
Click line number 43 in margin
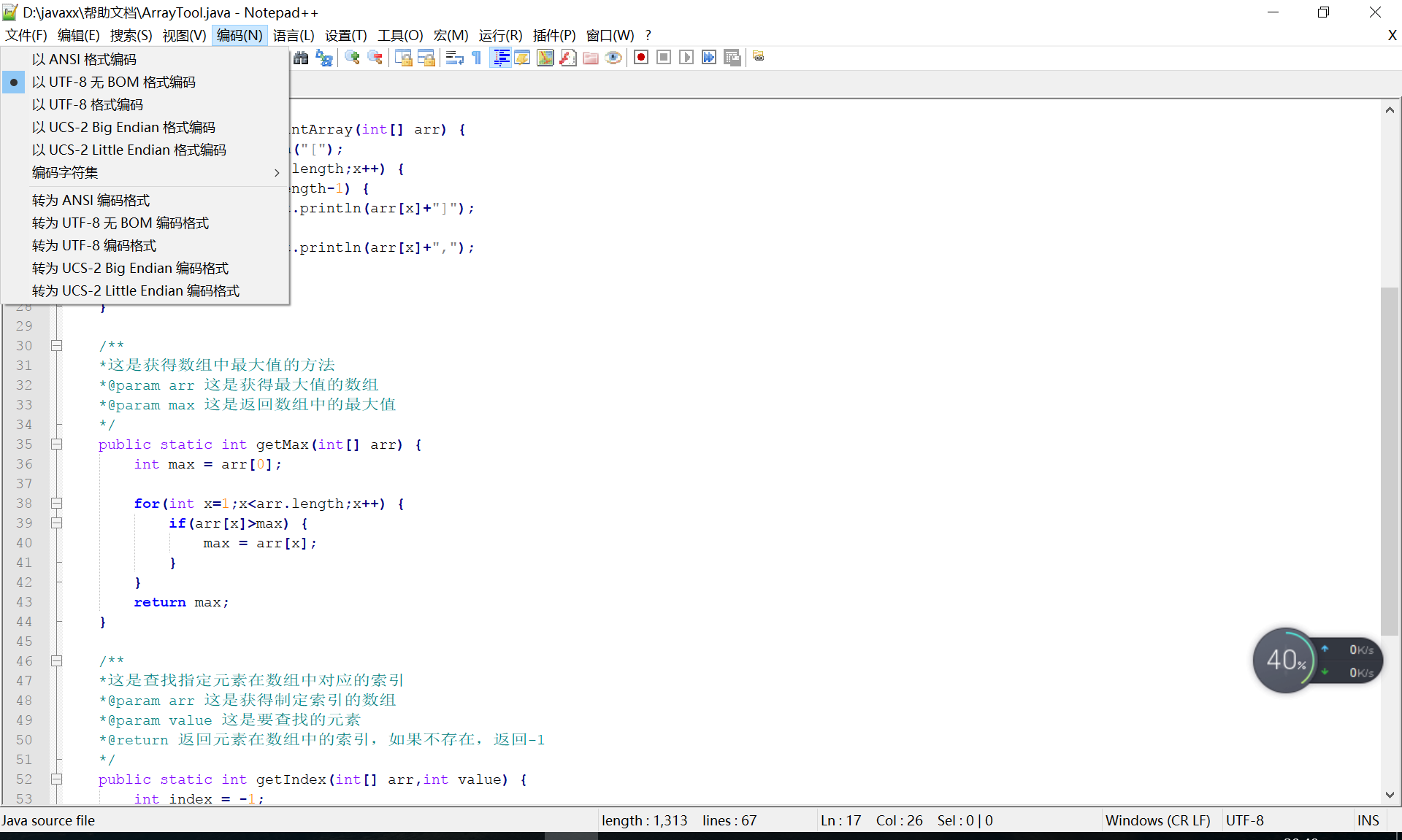pyautogui.click(x=24, y=602)
